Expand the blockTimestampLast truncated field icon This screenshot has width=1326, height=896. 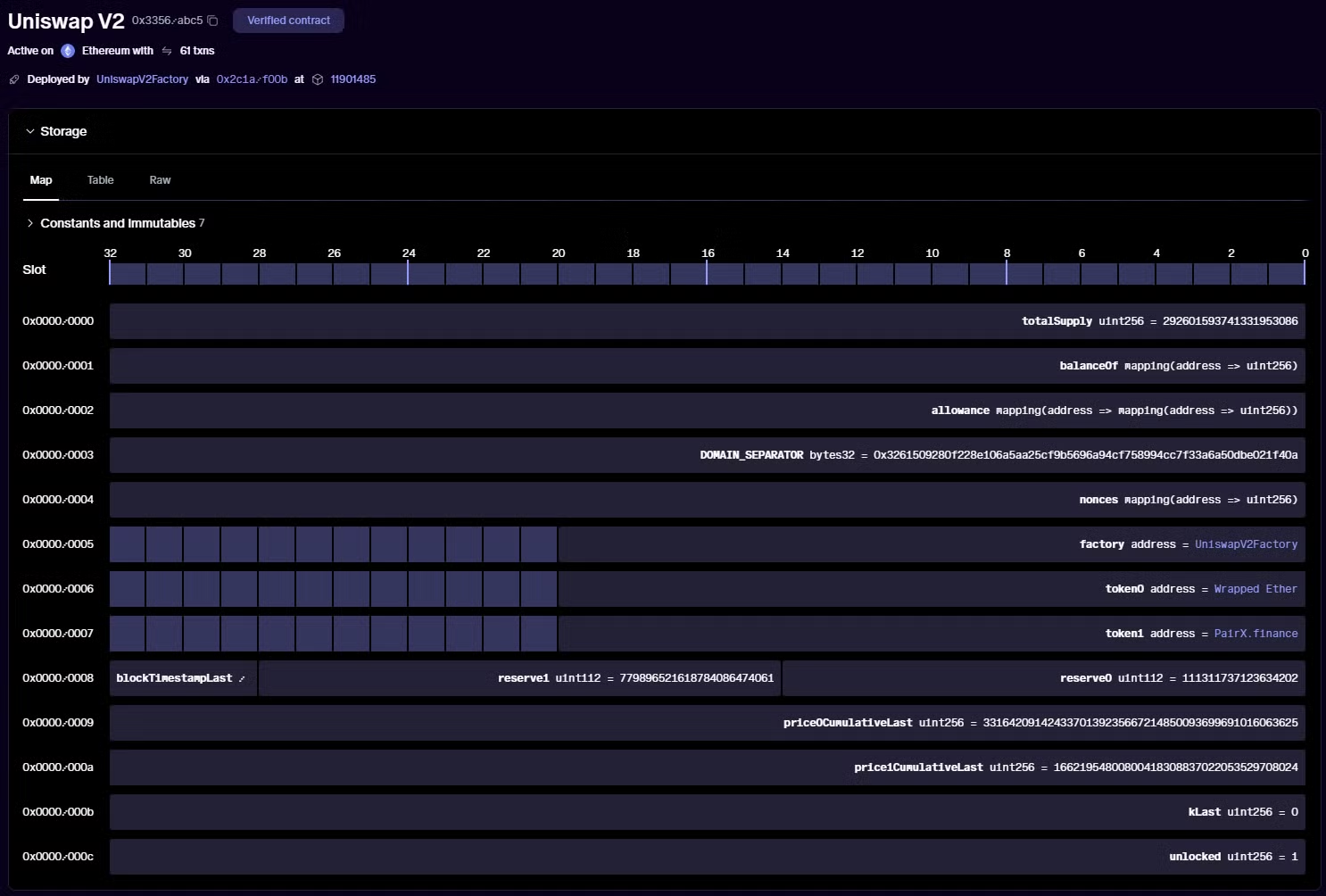[x=242, y=679]
